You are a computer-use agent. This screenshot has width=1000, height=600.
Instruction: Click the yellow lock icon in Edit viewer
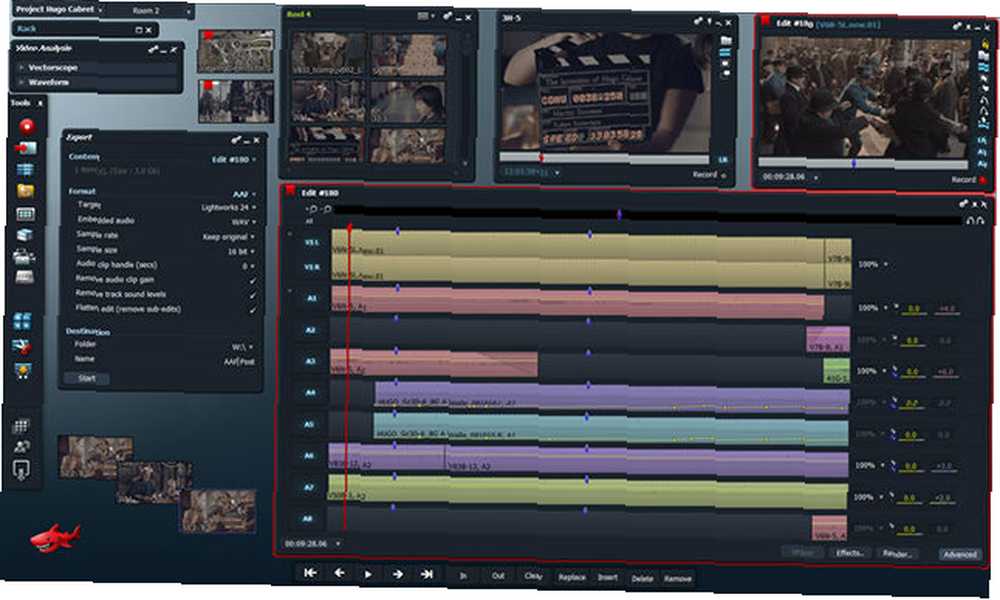point(985,44)
